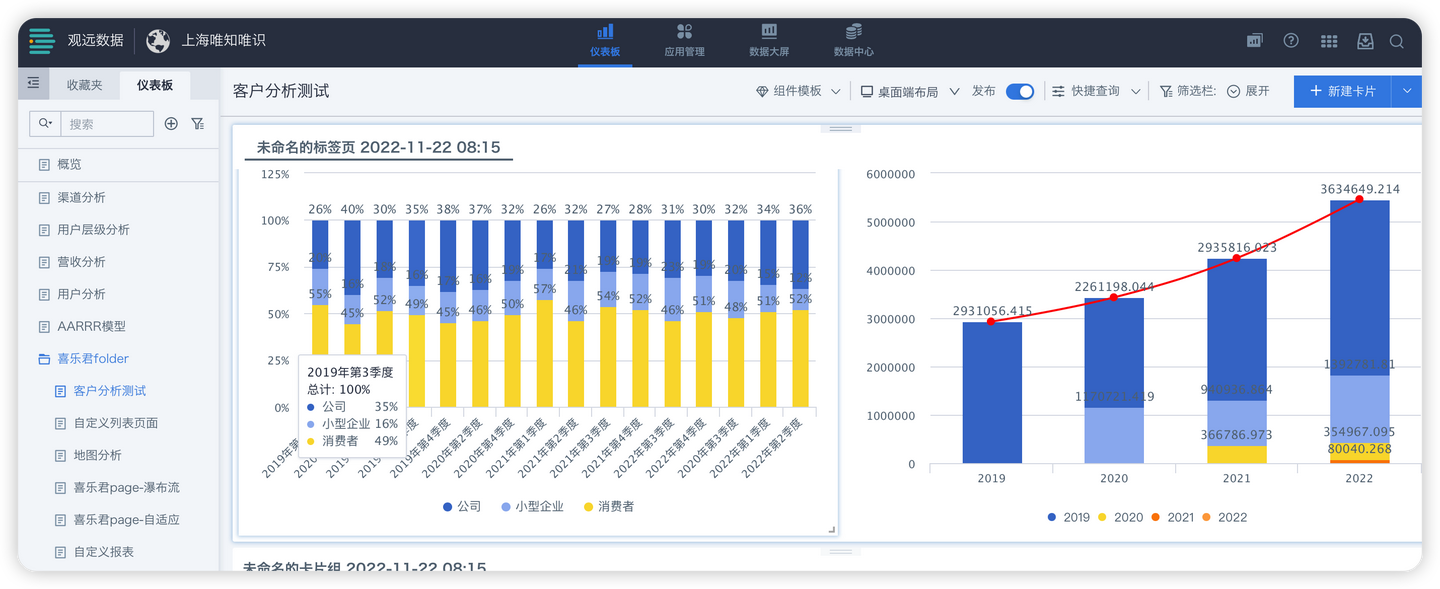Click the page icon beside AARRR模型
This screenshot has height=589, width=1440.
click(44, 326)
